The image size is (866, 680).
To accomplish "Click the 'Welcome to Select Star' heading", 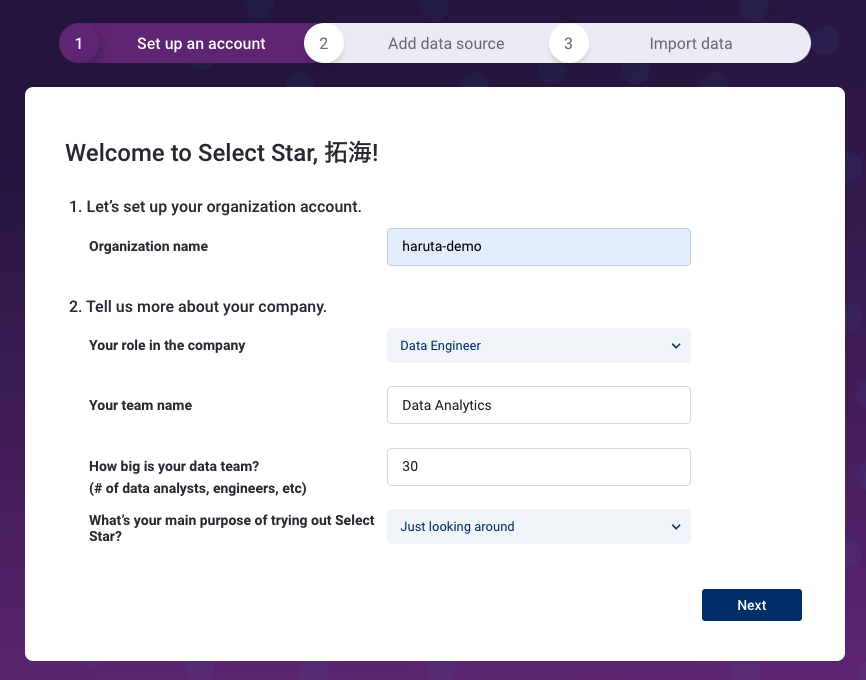I will tap(221, 153).
